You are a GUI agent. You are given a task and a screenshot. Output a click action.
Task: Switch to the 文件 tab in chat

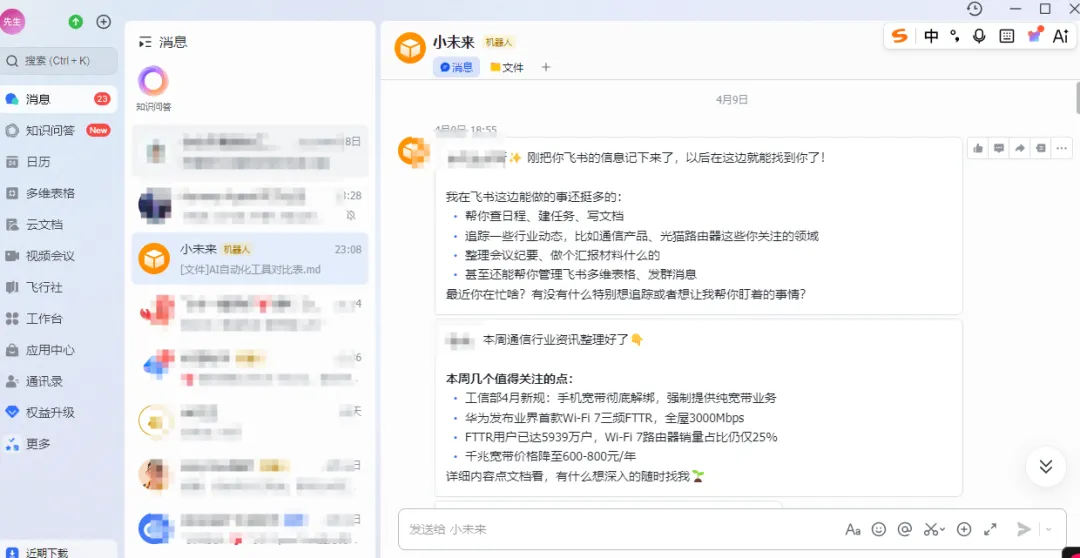point(507,68)
